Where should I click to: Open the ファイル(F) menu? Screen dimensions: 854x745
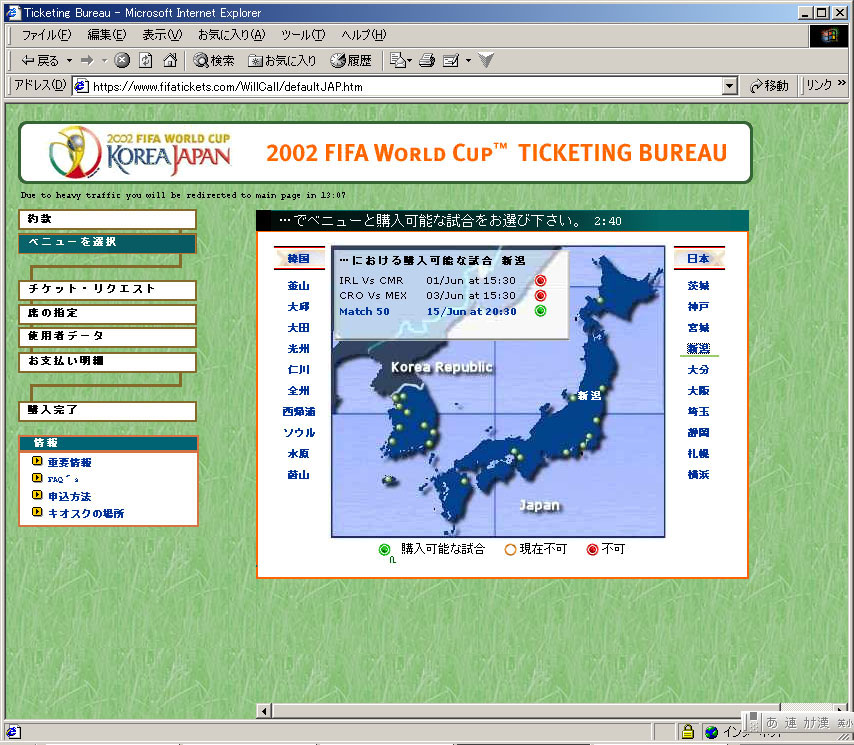pyautogui.click(x=46, y=35)
